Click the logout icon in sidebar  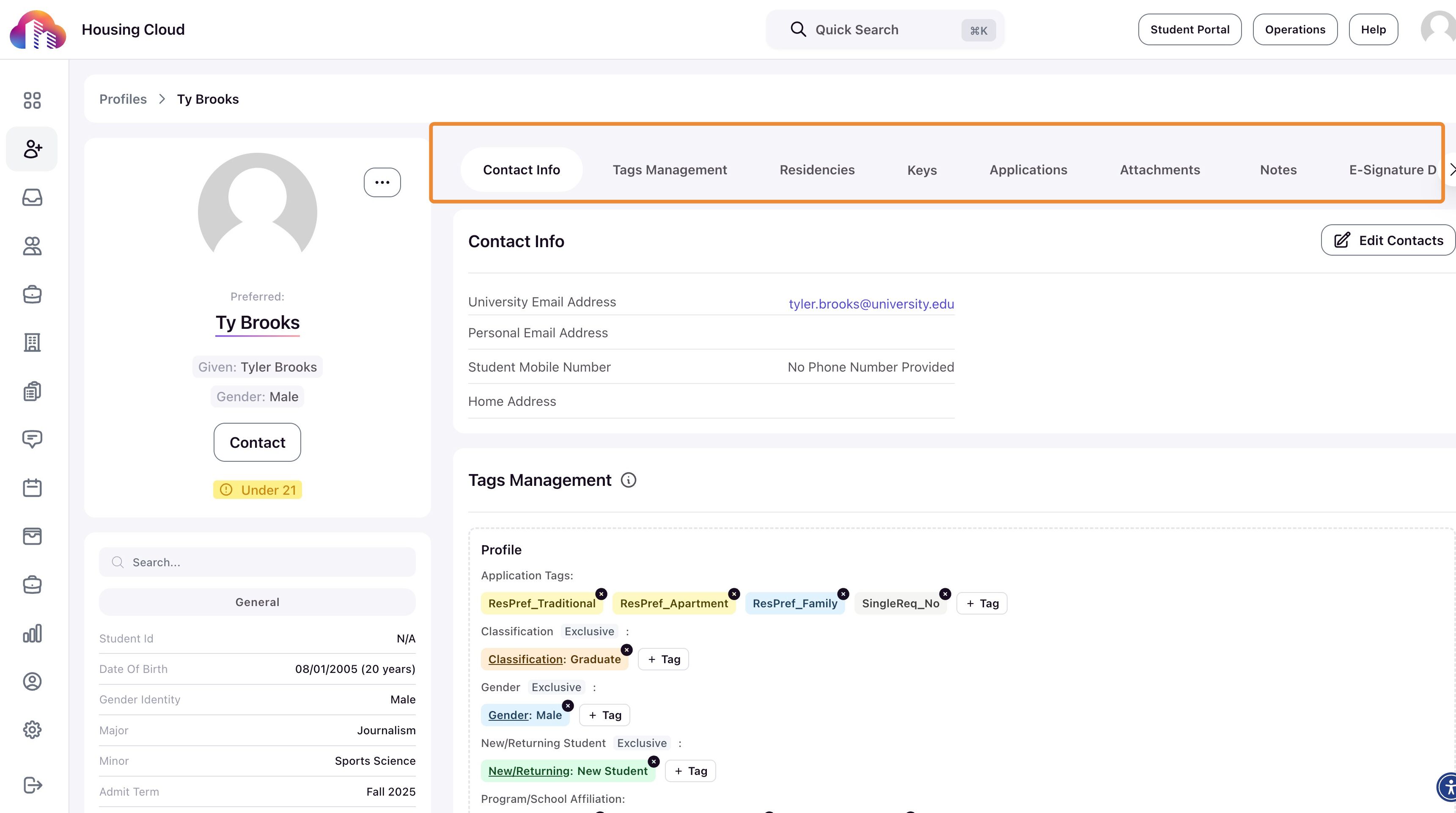32,785
